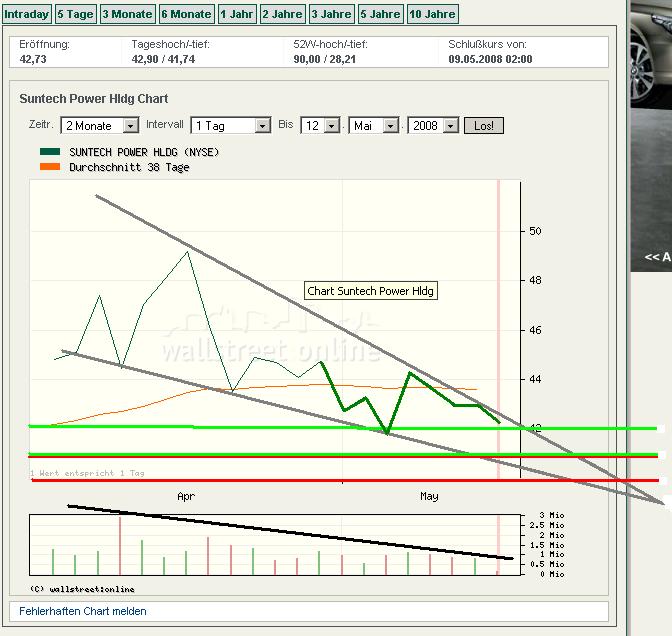Viewport: 672px width, 636px height.
Task: Show the 6 Monate time range
Action: coord(186,14)
